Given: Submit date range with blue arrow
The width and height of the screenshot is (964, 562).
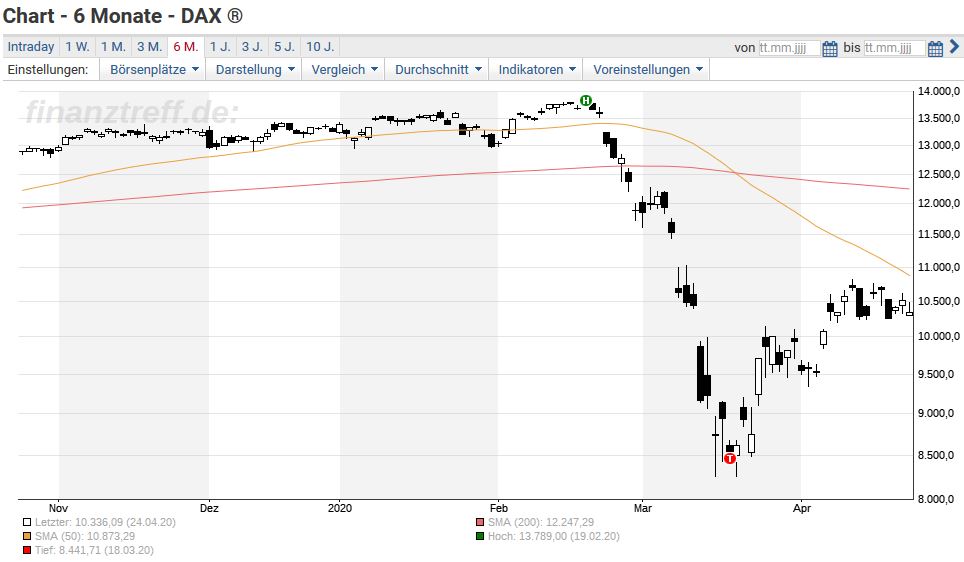Looking at the screenshot, I should pyautogui.click(x=954, y=47).
